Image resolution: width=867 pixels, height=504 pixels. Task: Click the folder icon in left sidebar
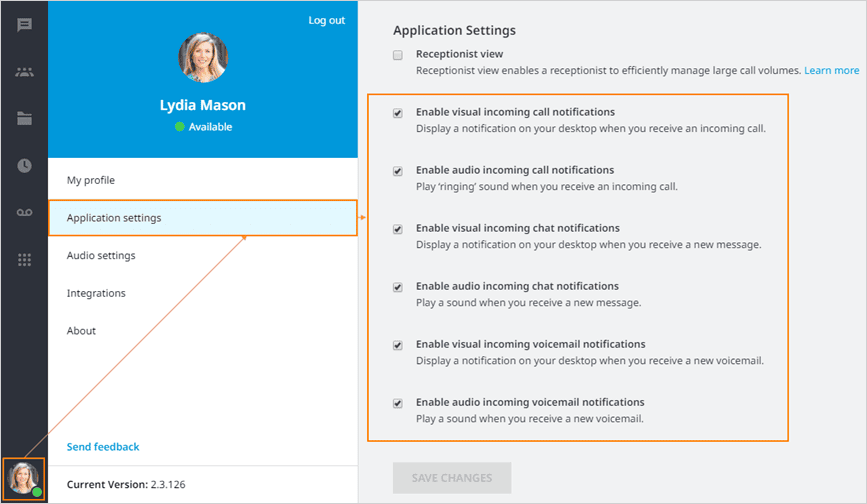coord(24,119)
